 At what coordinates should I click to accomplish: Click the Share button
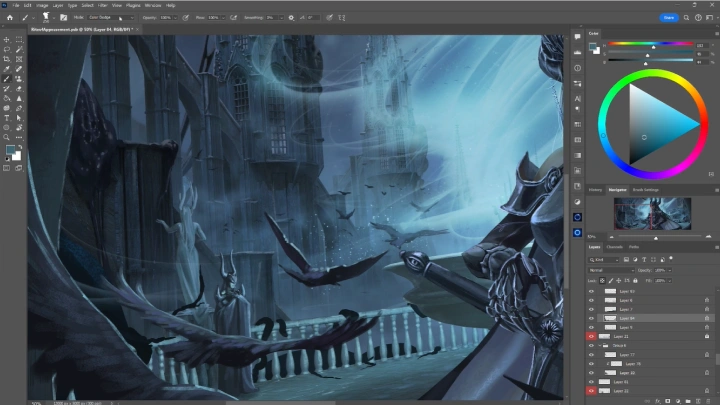(x=669, y=17)
